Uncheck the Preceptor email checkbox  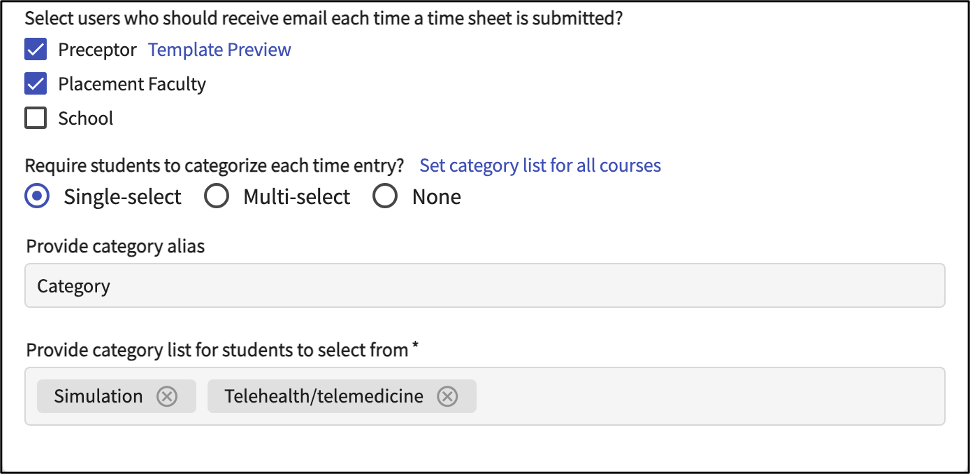(36, 50)
